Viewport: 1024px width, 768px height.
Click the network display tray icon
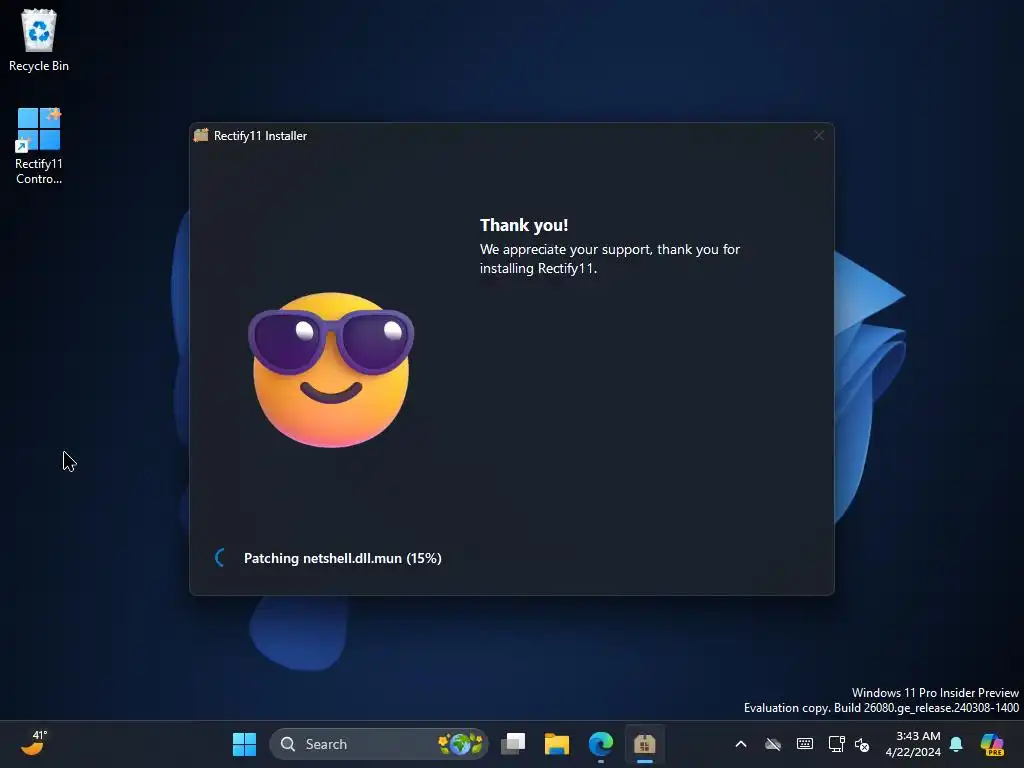[837, 744]
